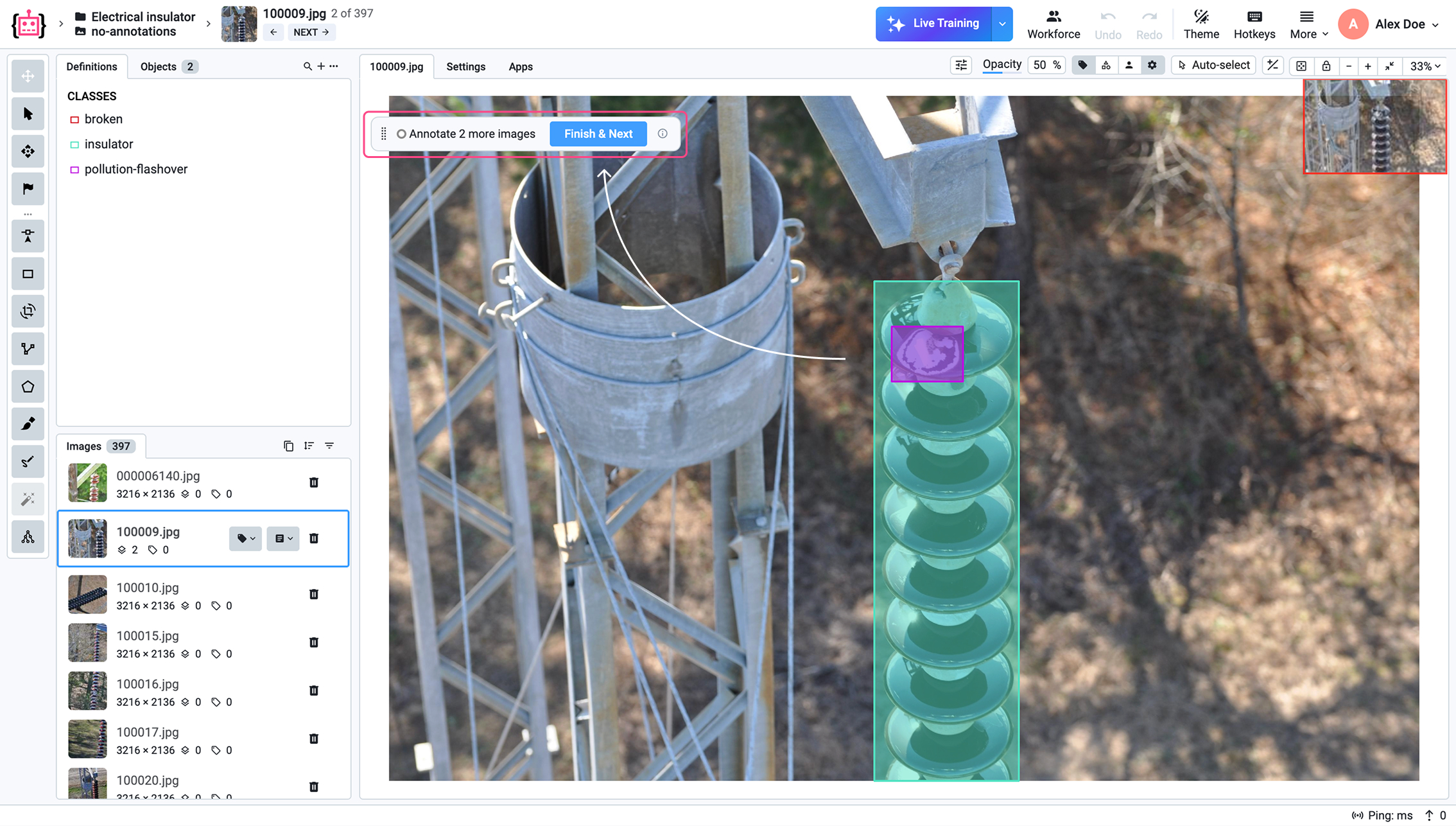The image size is (1456, 826).
Task: Open the Hotkeys panel
Action: coord(1254,24)
